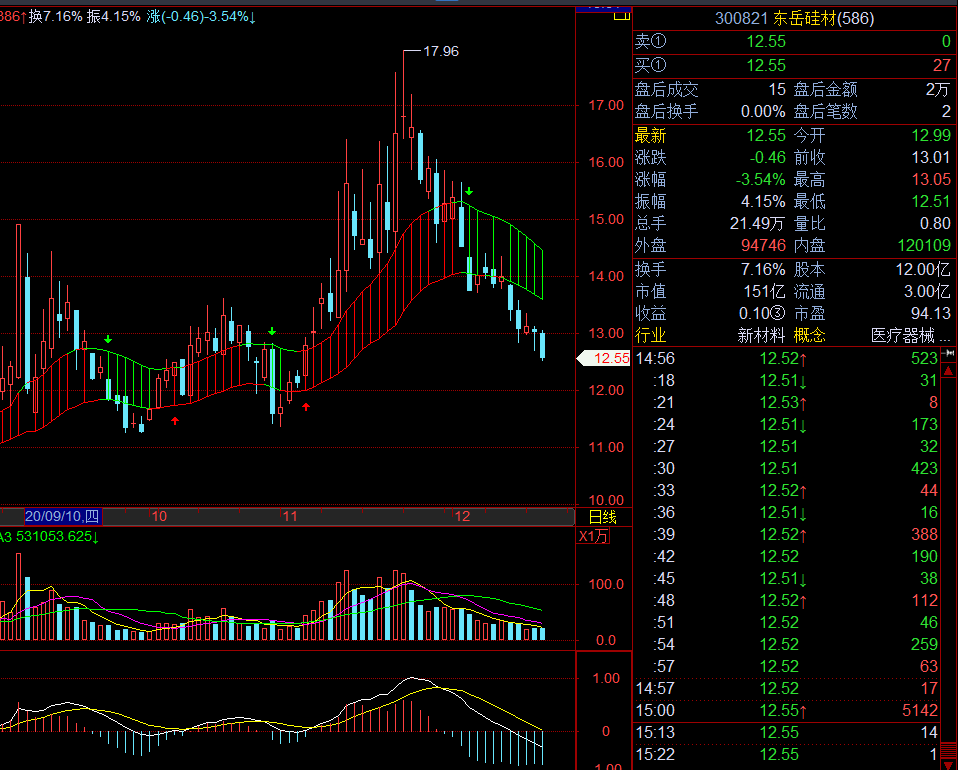The width and height of the screenshot is (958, 770).
Task: Select the :54 tick row with volume 259
Action: tap(786, 644)
